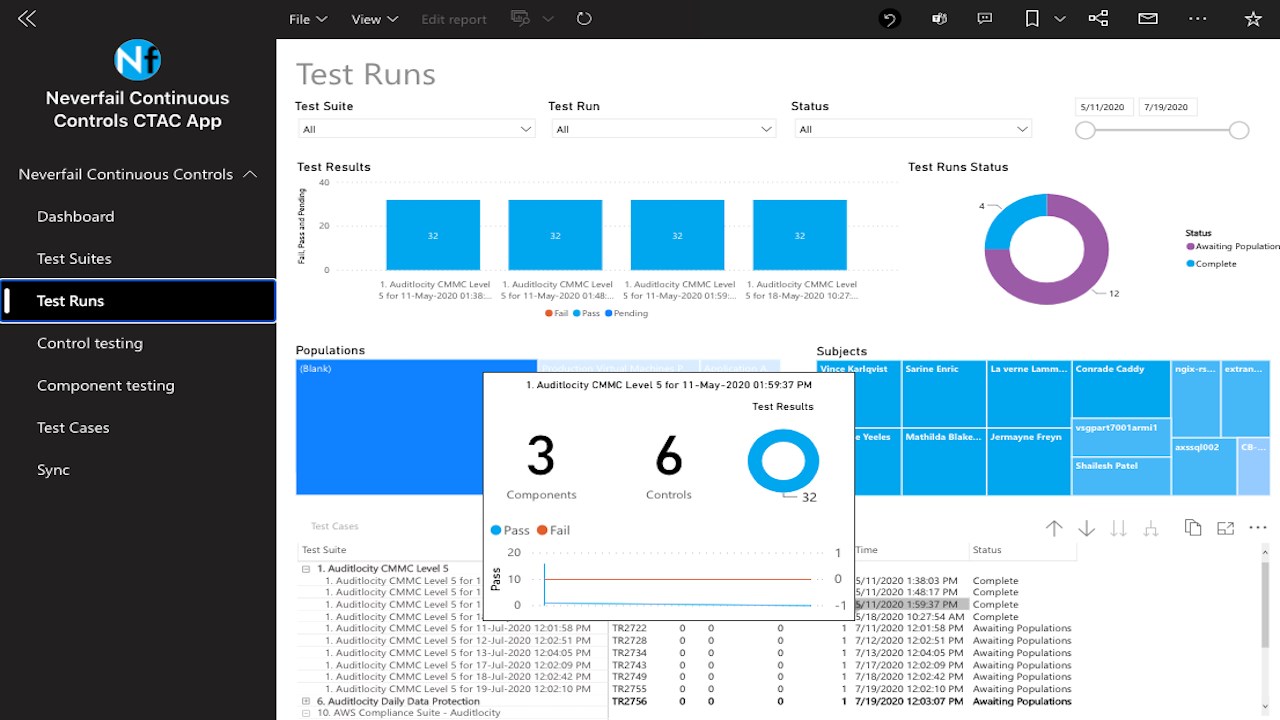Viewport: 1280px width, 720px height.
Task: Click the subscribe envelope icon
Action: [x=1148, y=19]
